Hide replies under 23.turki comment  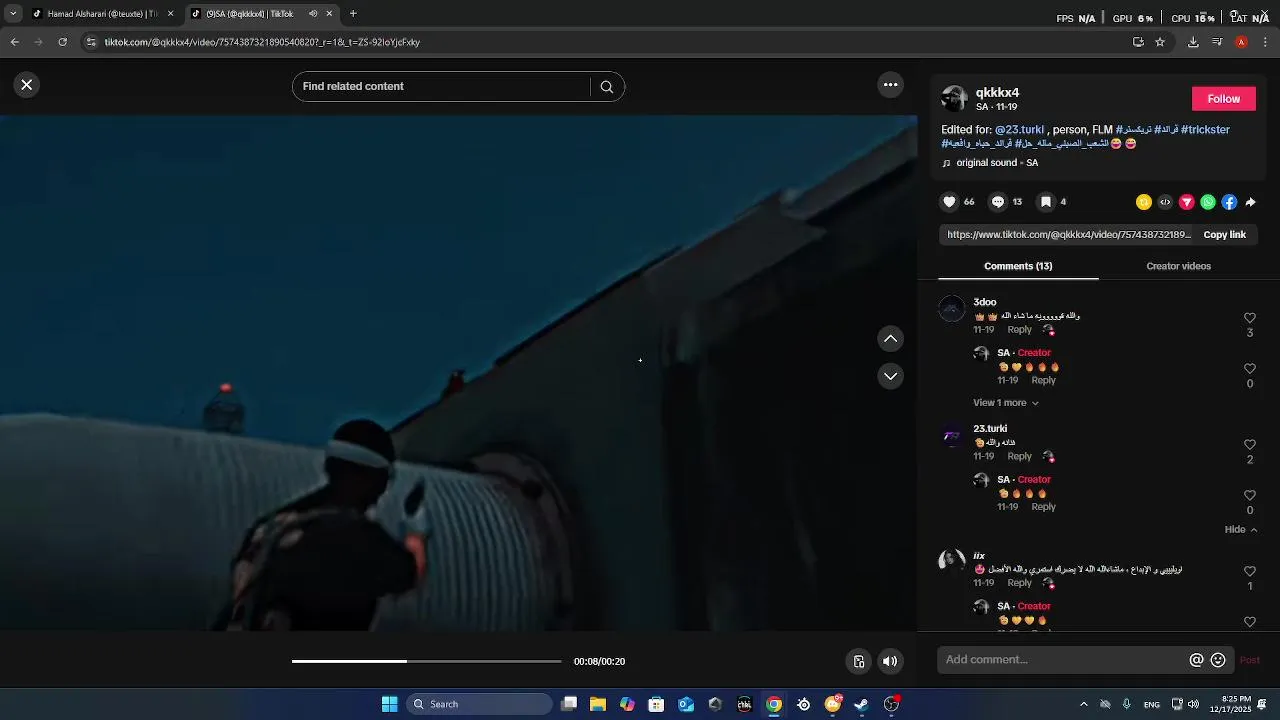1241,530
